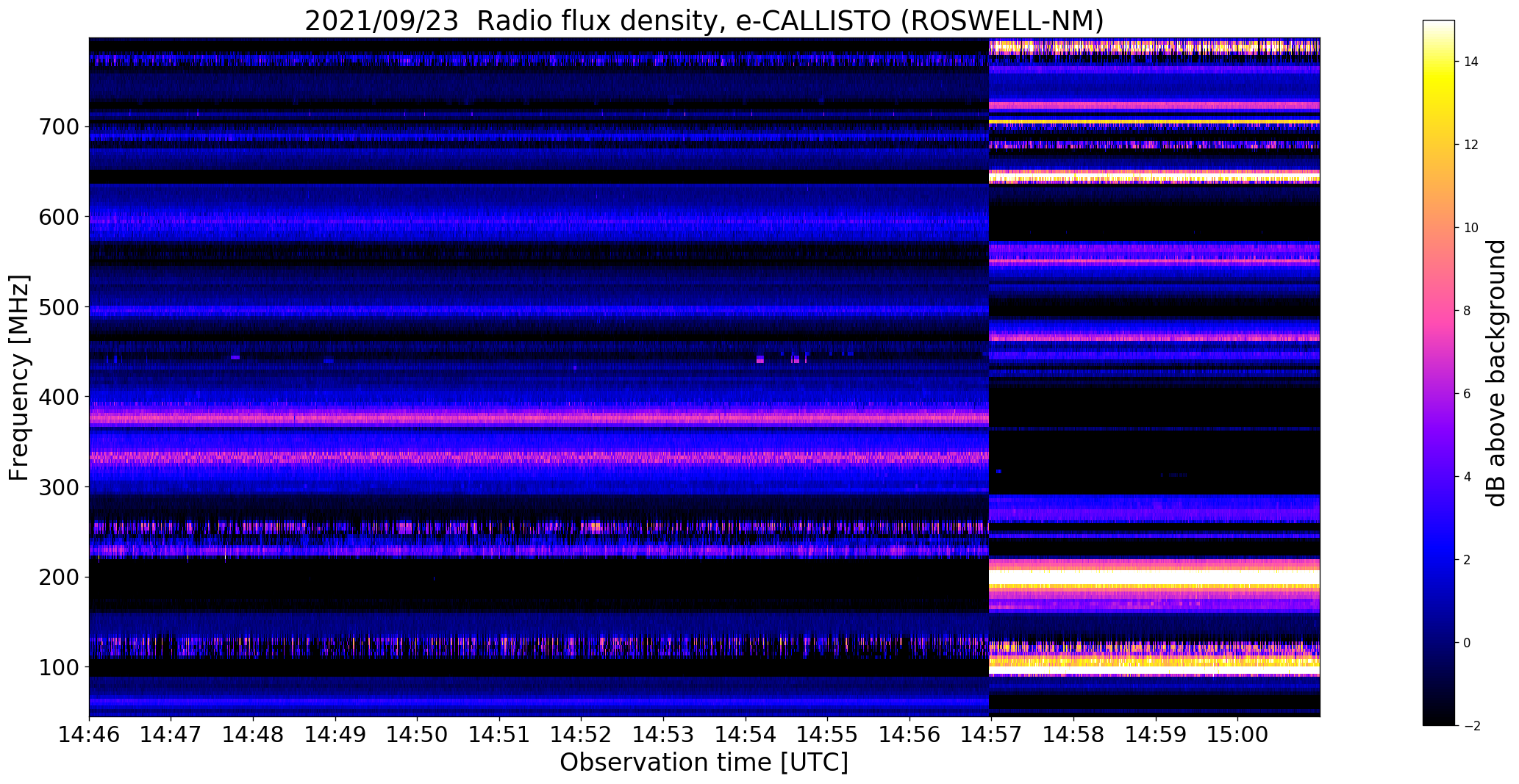Click the 14:55 time tick label
Screen dimensions: 1519x784
click(x=828, y=735)
